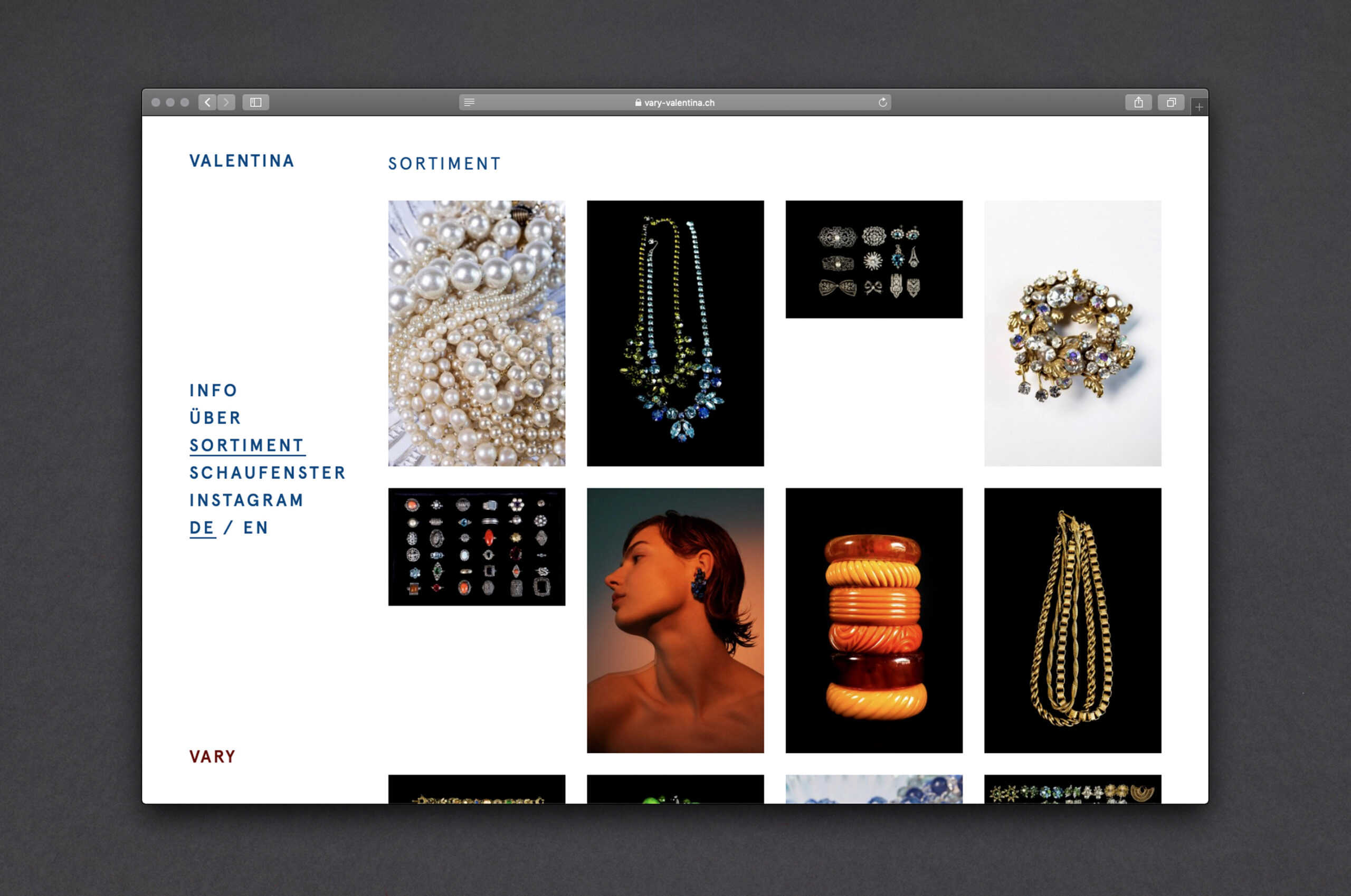The image size is (1351, 896).
Task: Show all tabs with the tab overview icon
Action: [x=1171, y=102]
